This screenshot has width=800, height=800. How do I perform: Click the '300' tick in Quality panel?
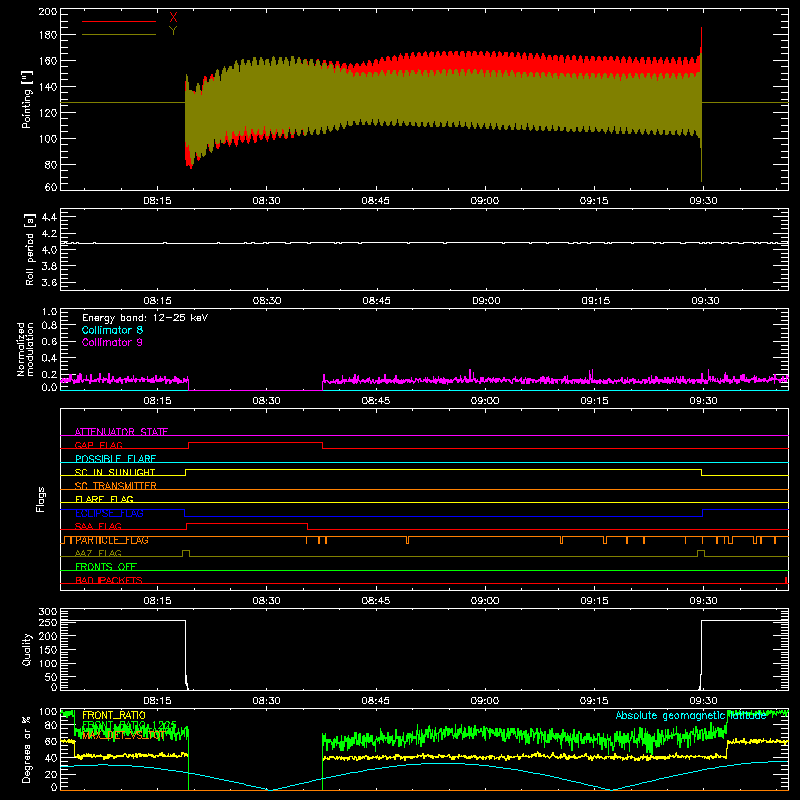(47, 612)
